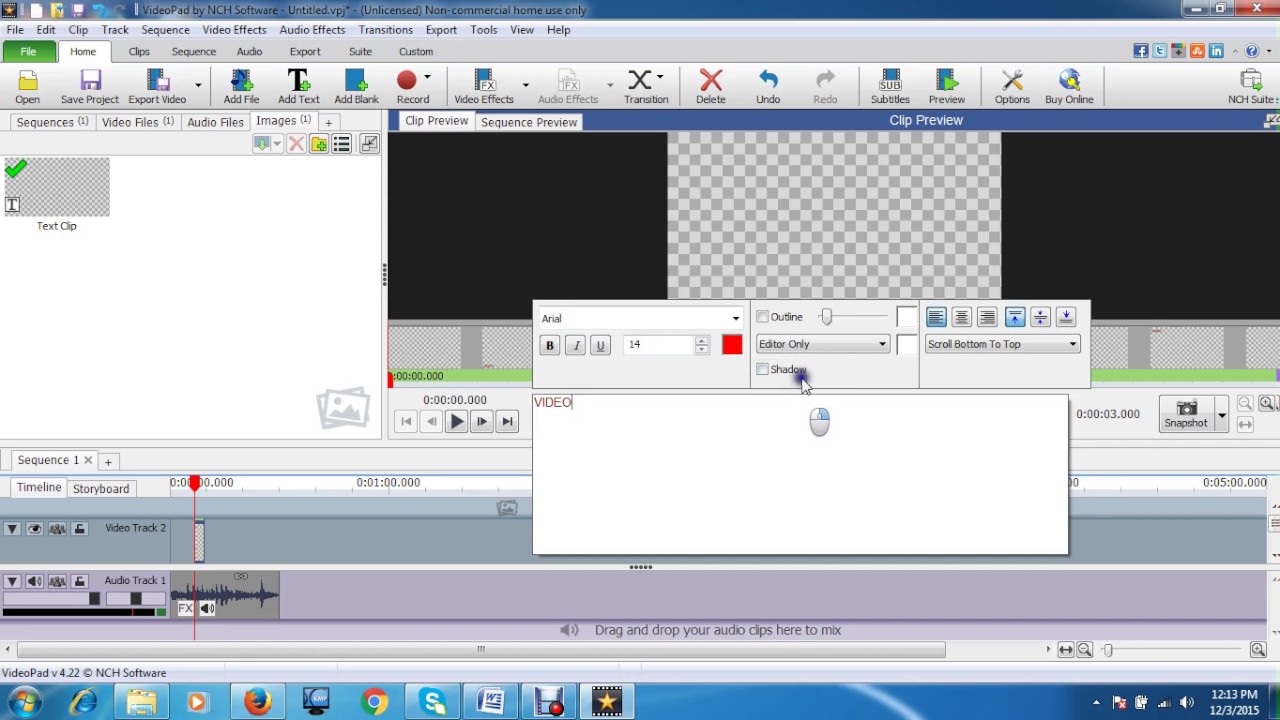Collapse Video Track 2 with the triangle
The image size is (1280, 720).
pos(12,528)
